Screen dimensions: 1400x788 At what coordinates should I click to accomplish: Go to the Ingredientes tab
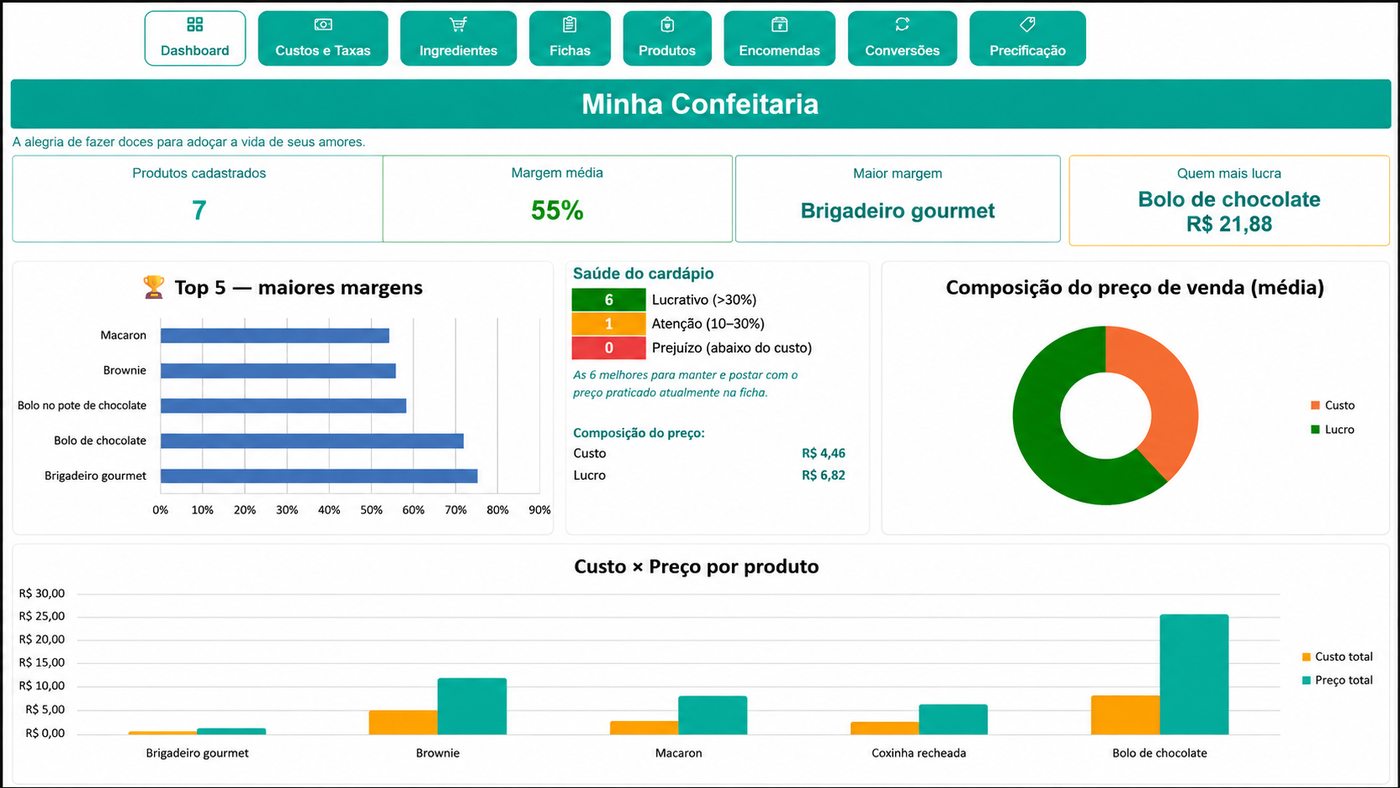click(x=458, y=38)
